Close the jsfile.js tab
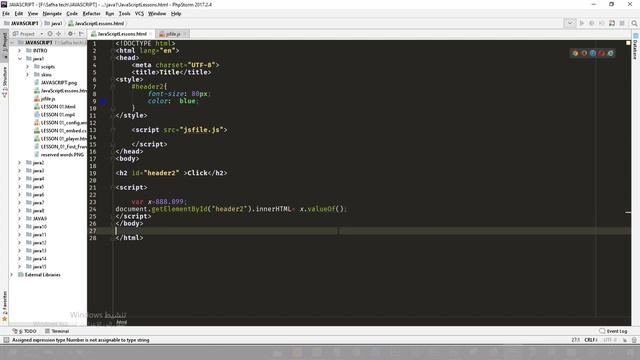This screenshot has width=640, height=360. tap(185, 34)
